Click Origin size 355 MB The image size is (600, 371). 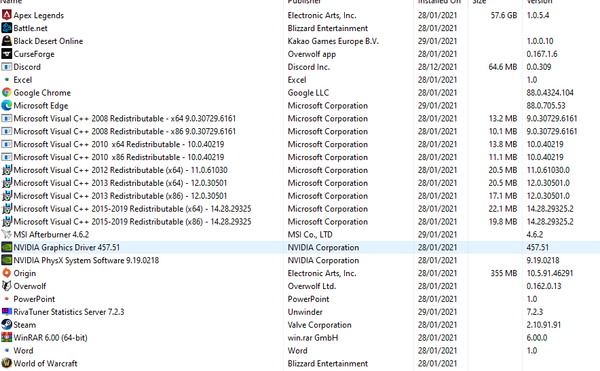pos(504,273)
